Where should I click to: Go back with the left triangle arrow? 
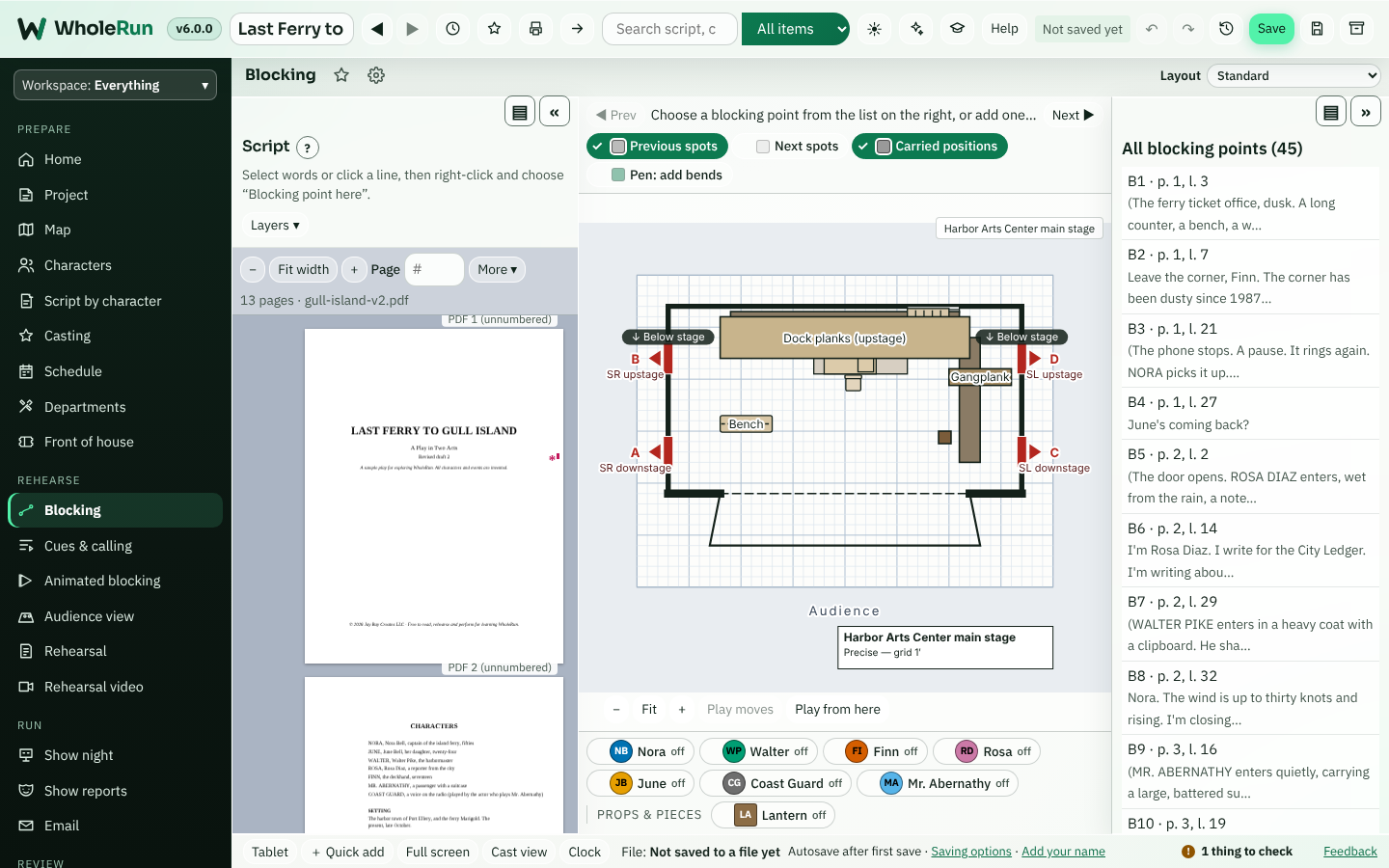click(378, 29)
